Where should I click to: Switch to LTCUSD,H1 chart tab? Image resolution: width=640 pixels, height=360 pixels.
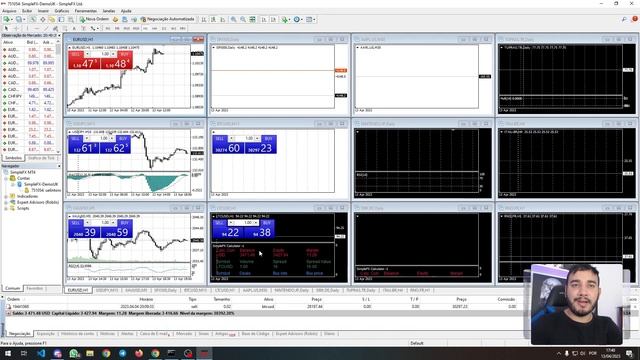pos(225,290)
